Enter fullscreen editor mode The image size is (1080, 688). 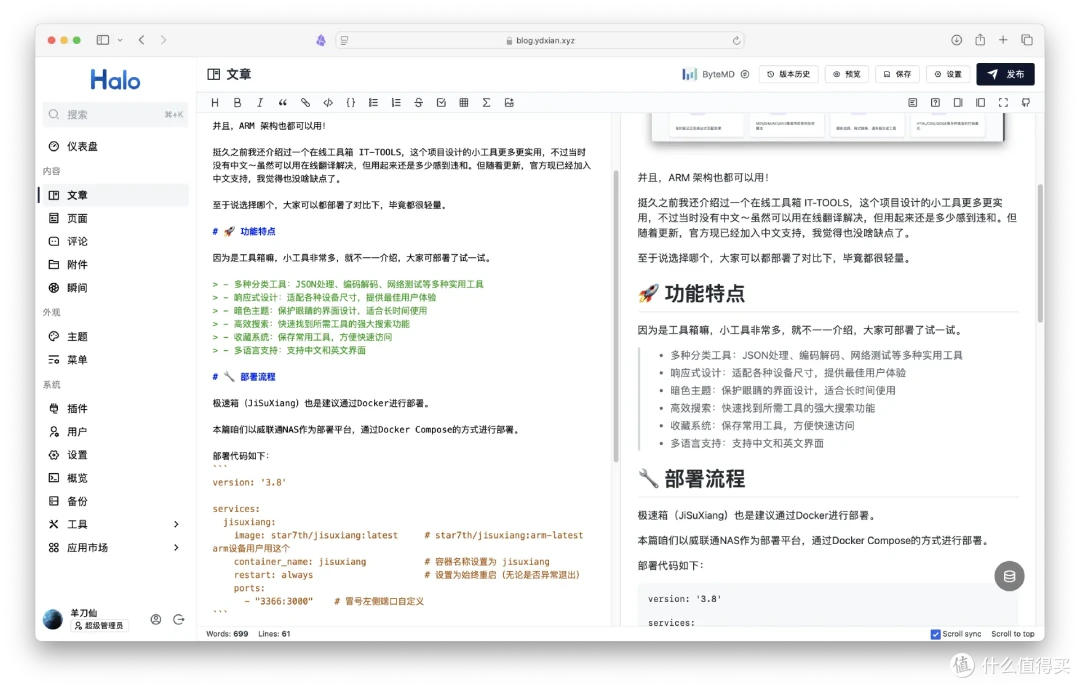click(x=1004, y=103)
